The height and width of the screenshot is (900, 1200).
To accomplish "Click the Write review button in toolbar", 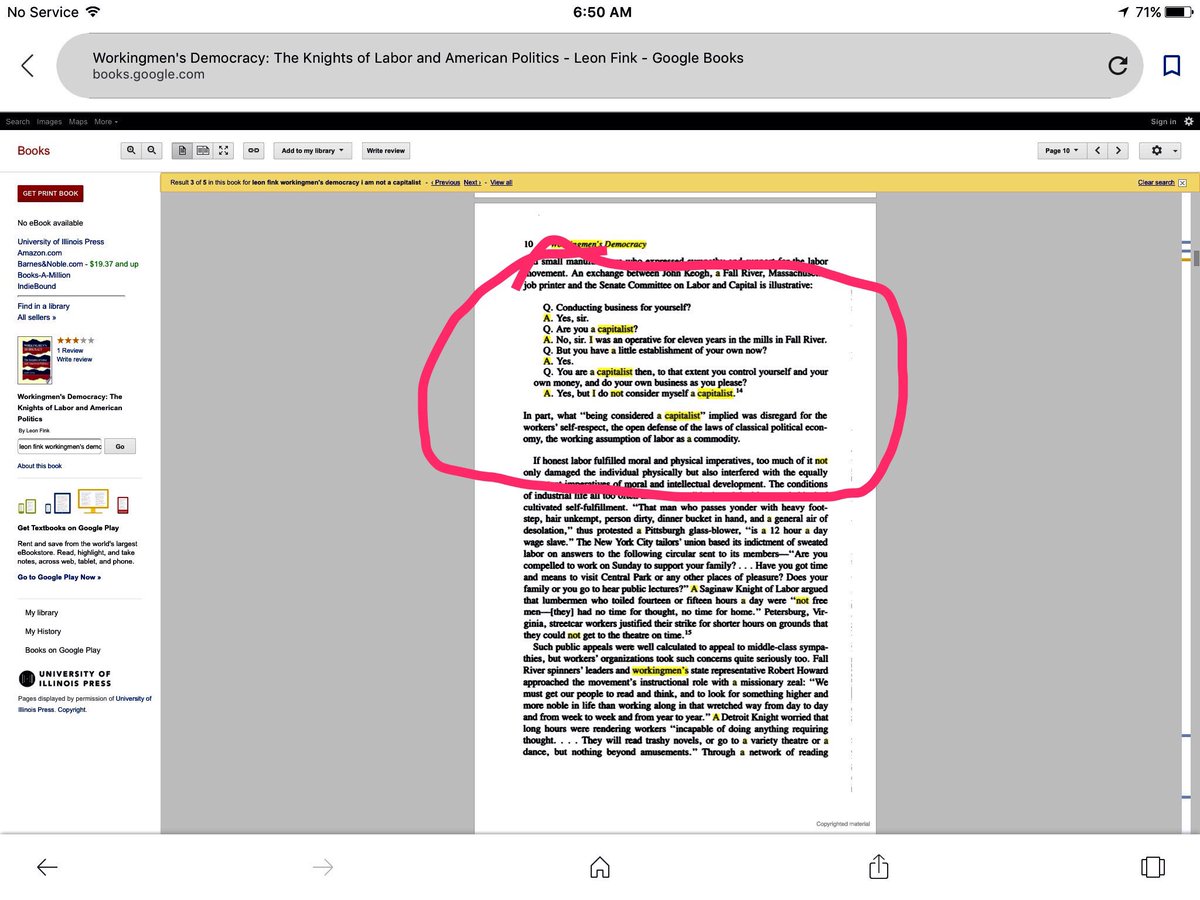I will (385, 151).
